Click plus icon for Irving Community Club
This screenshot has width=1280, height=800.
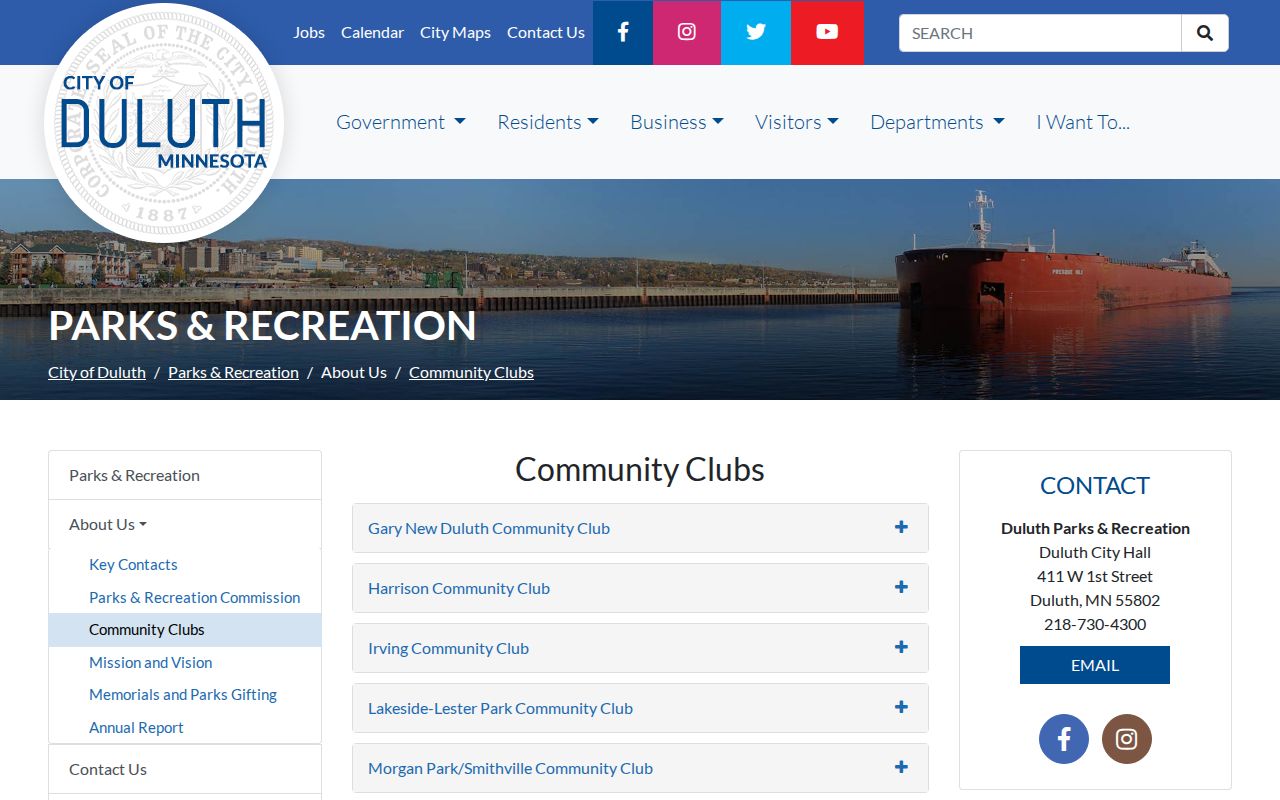(x=901, y=647)
